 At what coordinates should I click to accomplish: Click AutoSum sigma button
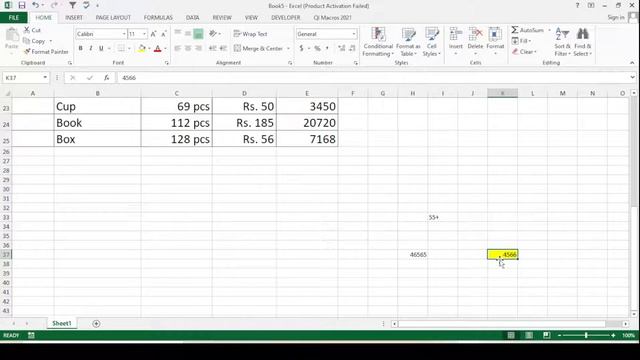click(x=528, y=30)
